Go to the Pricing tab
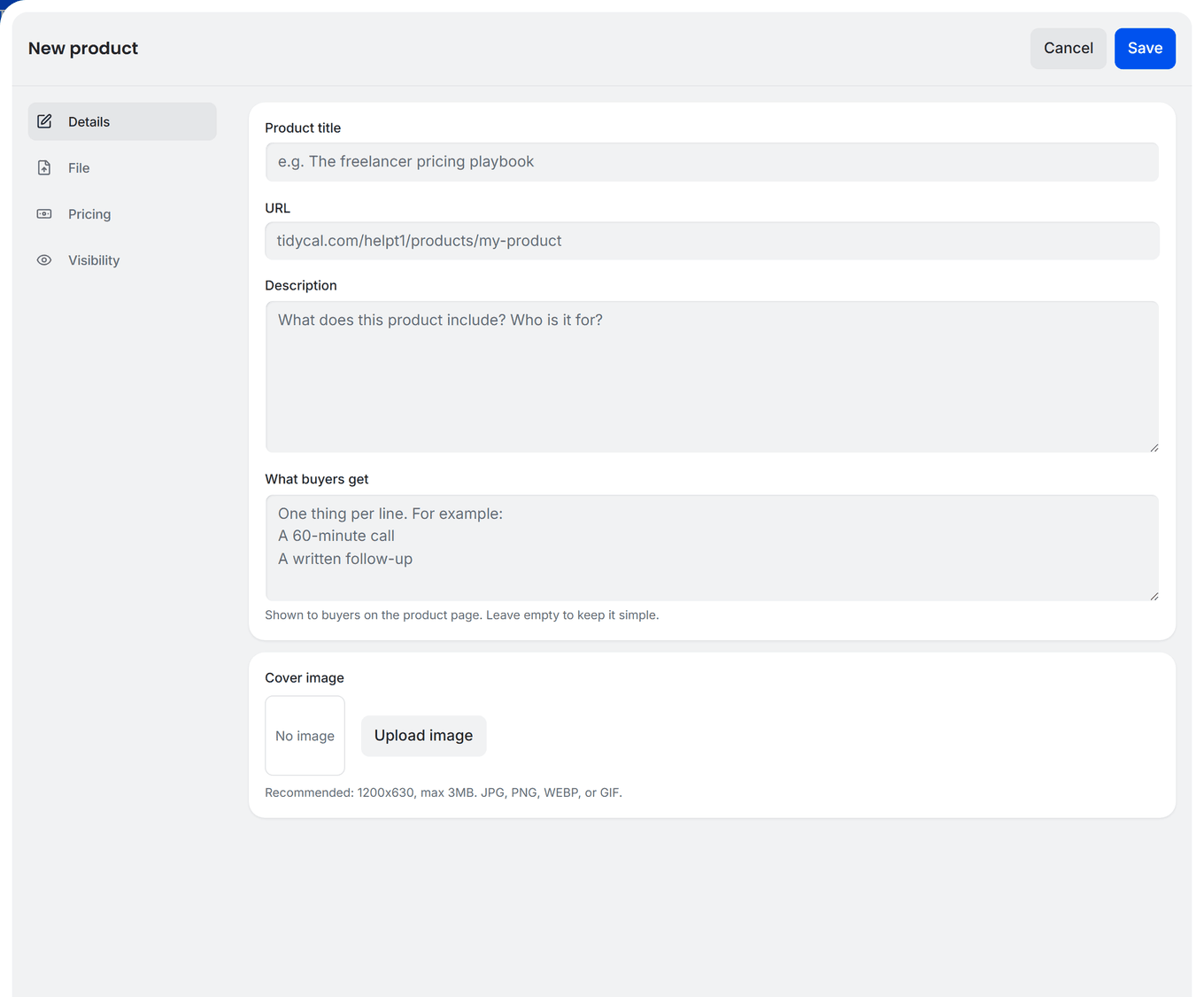Viewport: 1204px width, 997px height. (x=122, y=213)
